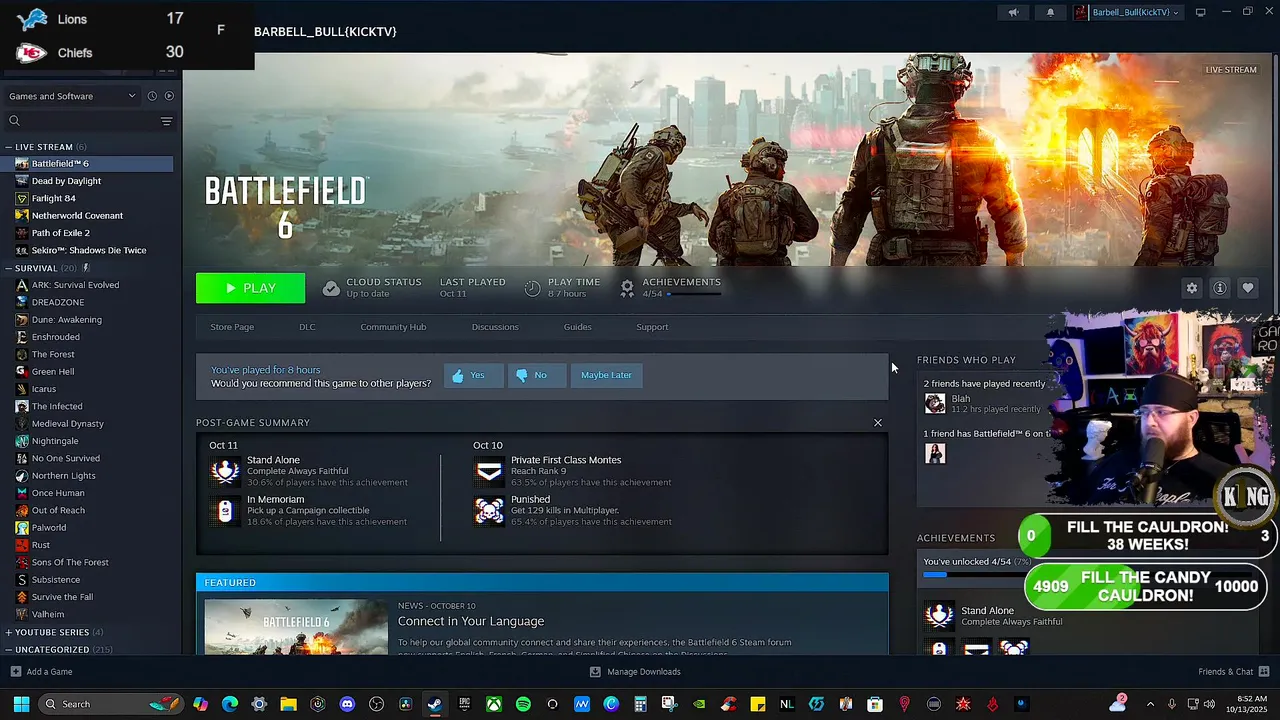Open the notifications bell icon
The height and width of the screenshot is (720, 1280).
tap(1050, 12)
